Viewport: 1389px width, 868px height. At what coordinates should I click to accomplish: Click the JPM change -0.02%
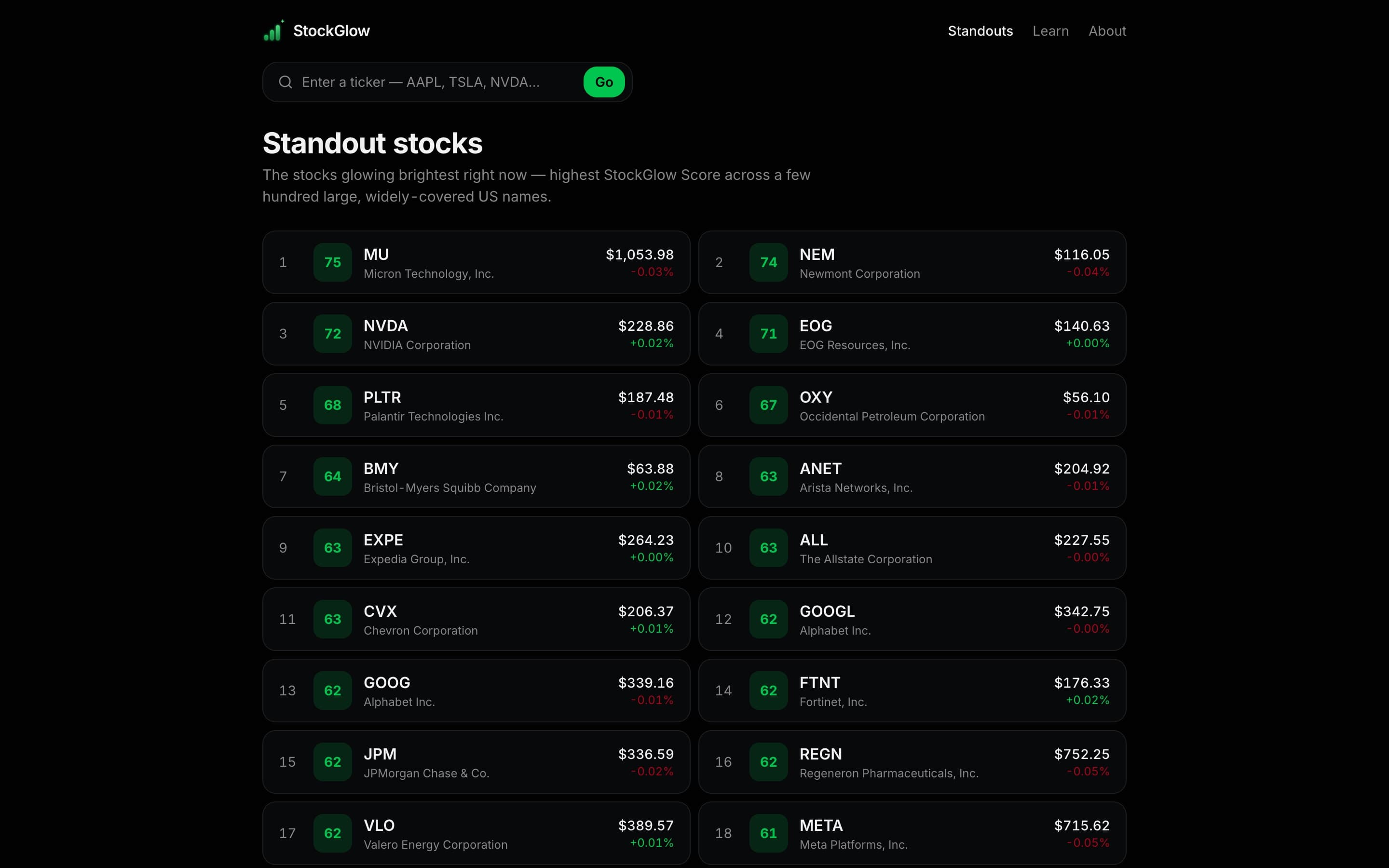click(652, 772)
